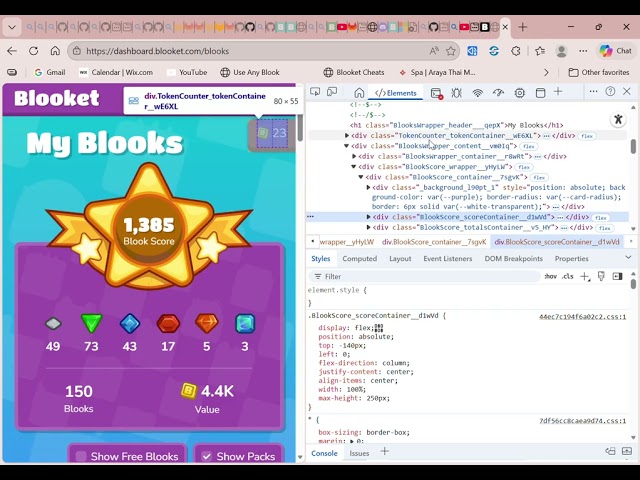Check the Show Free Blooks checkbox
The width and height of the screenshot is (640, 480).
click(x=81, y=456)
